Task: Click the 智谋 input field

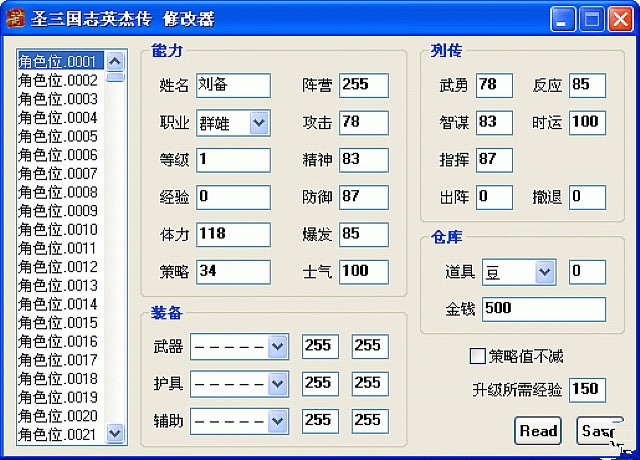Action: coord(494,122)
